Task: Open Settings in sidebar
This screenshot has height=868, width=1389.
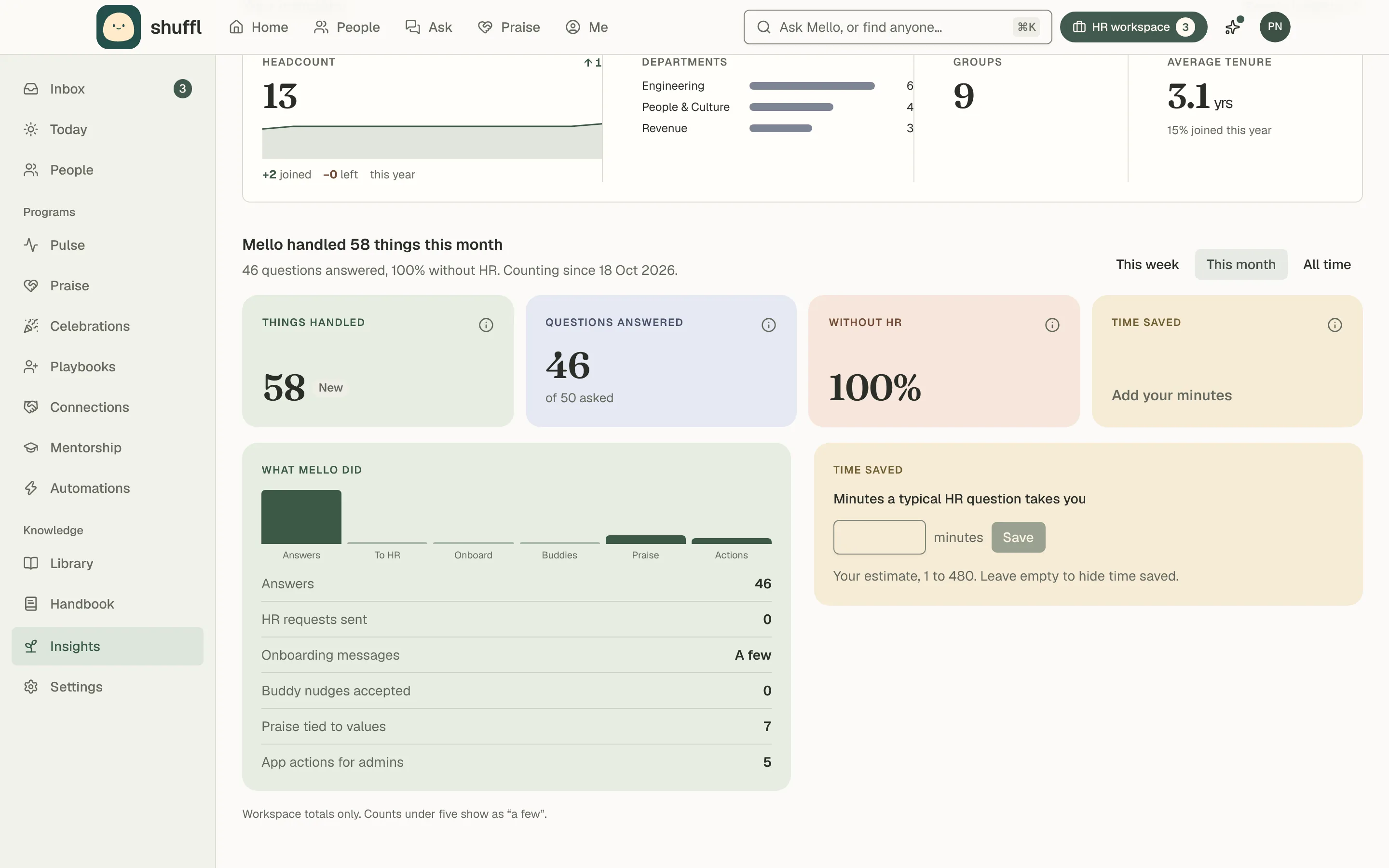Action: pyautogui.click(x=108, y=687)
